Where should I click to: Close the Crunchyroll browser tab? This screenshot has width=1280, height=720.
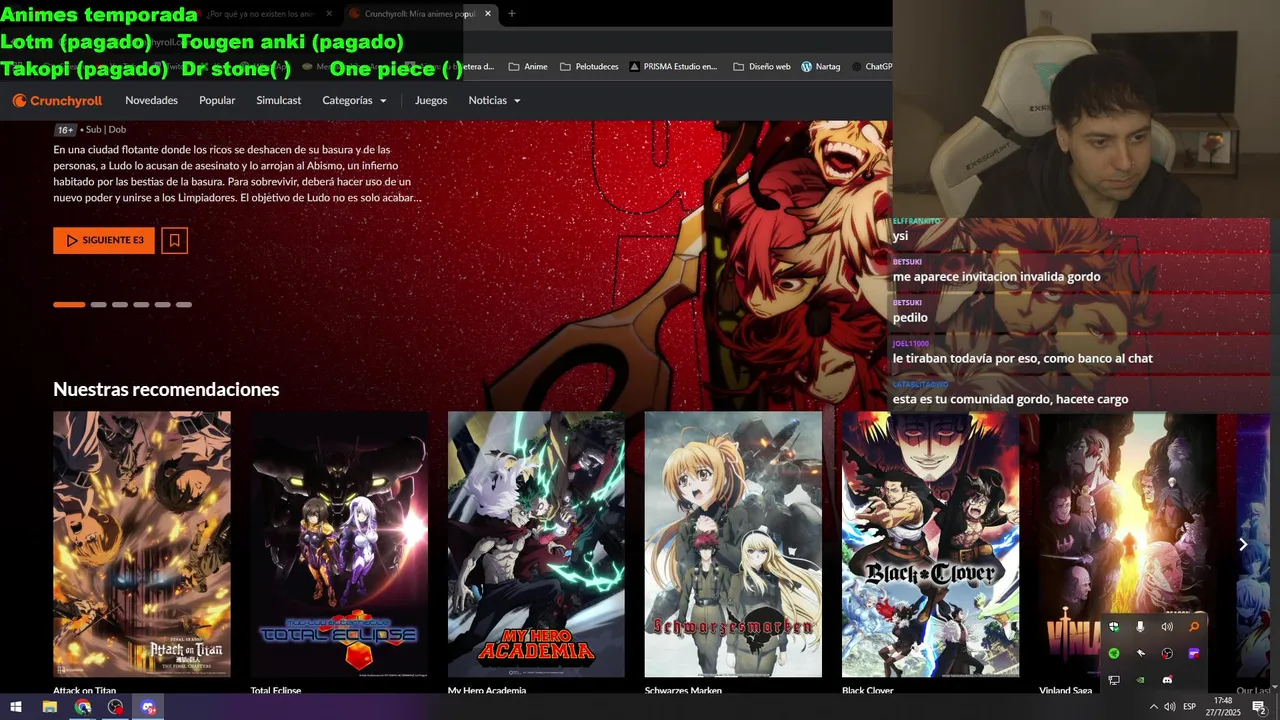pos(488,14)
